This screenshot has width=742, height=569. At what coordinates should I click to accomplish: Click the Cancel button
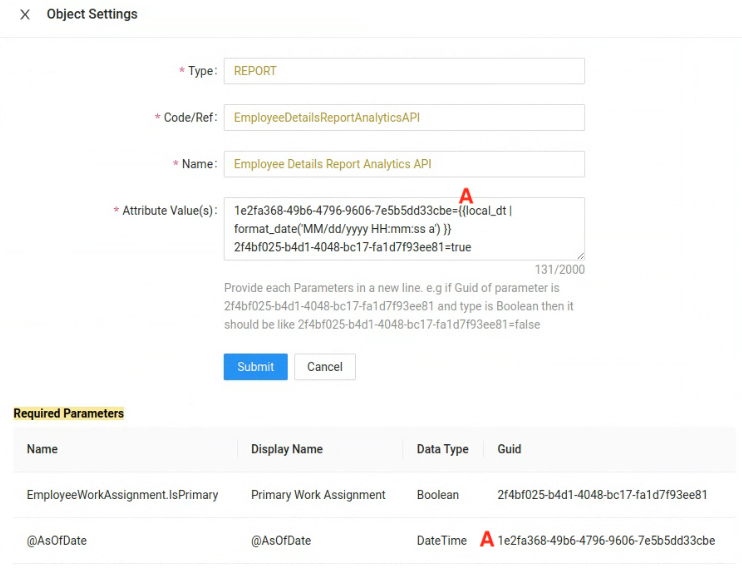[x=325, y=367]
